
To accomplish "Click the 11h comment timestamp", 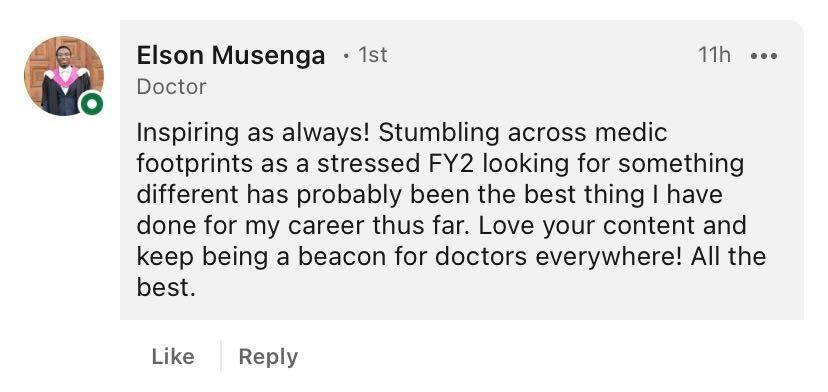I will (714, 55).
